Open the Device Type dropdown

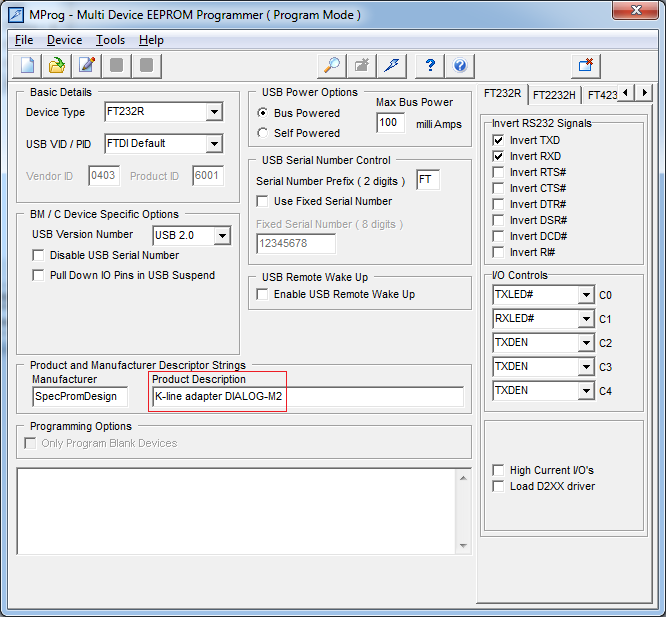tap(214, 112)
